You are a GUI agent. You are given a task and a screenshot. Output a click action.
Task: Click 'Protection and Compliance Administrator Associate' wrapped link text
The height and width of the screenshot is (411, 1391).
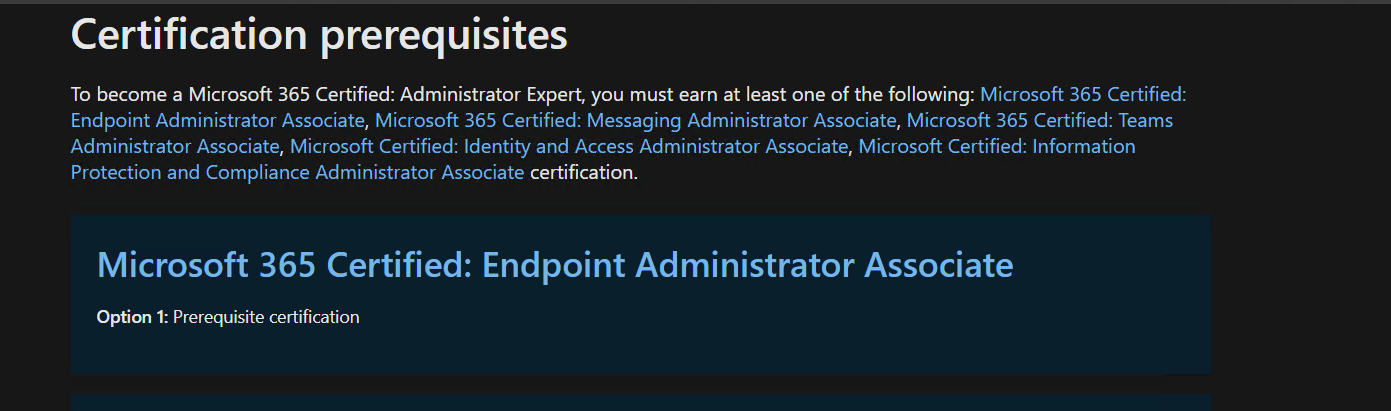click(x=297, y=173)
